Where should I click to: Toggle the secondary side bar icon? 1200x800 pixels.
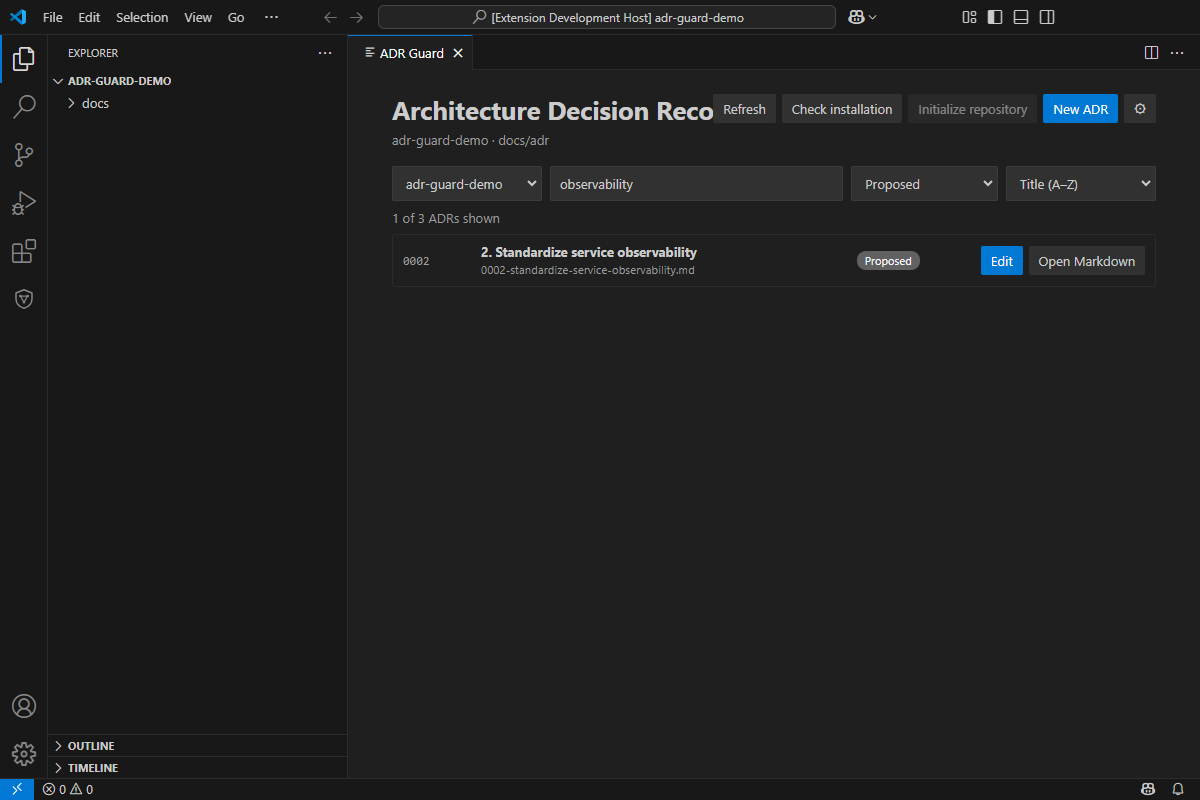pyautogui.click(x=1047, y=17)
